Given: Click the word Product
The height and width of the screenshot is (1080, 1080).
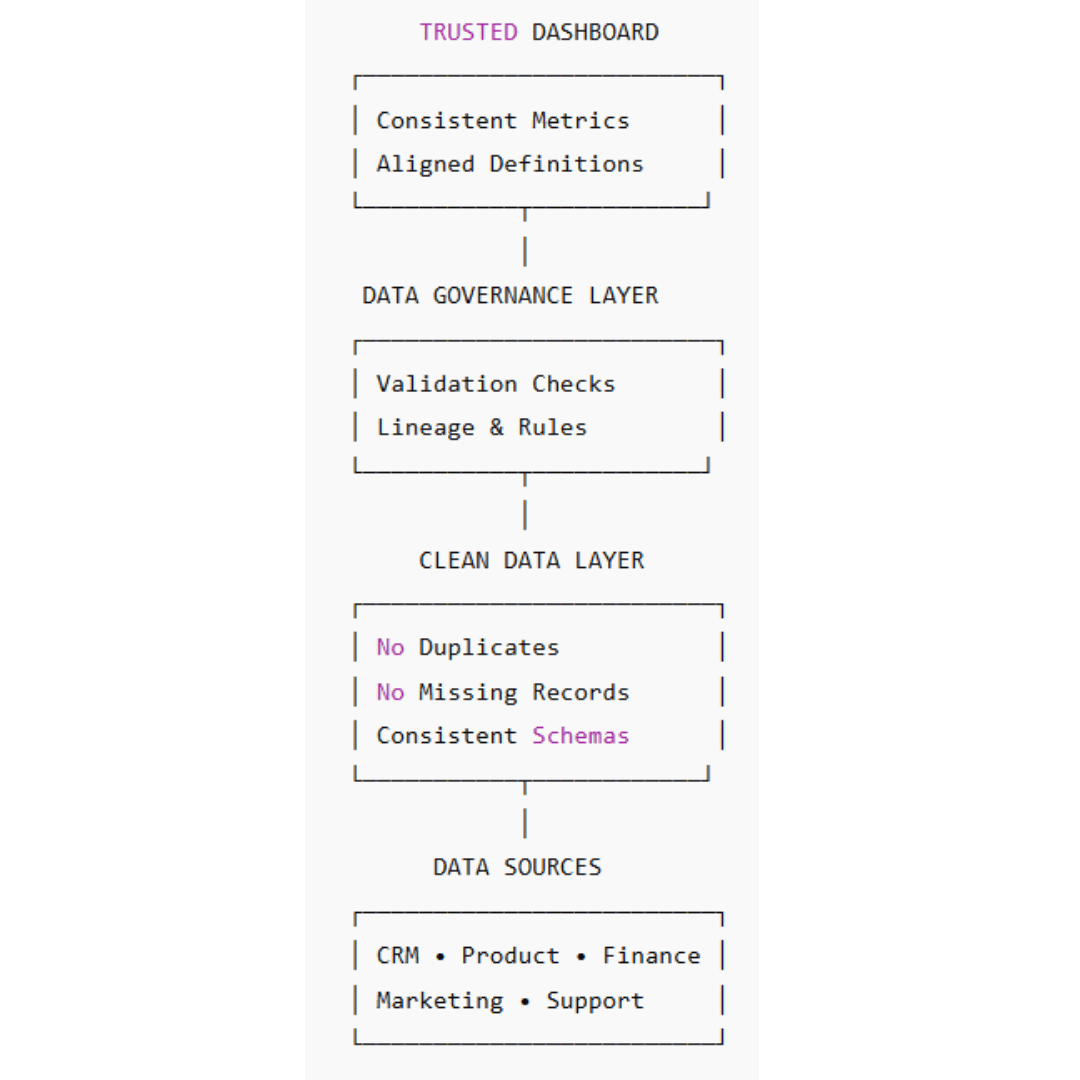Looking at the screenshot, I should [510, 956].
